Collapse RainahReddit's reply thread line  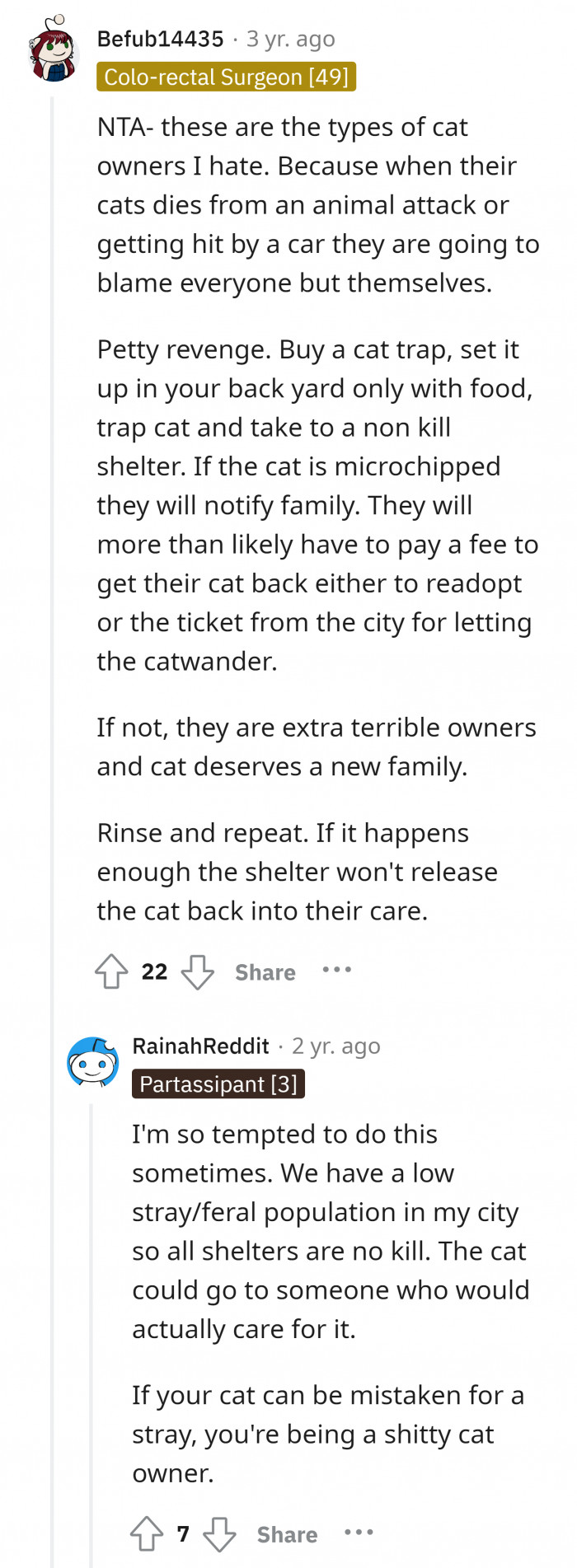pyautogui.click(x=91, y=1318)
